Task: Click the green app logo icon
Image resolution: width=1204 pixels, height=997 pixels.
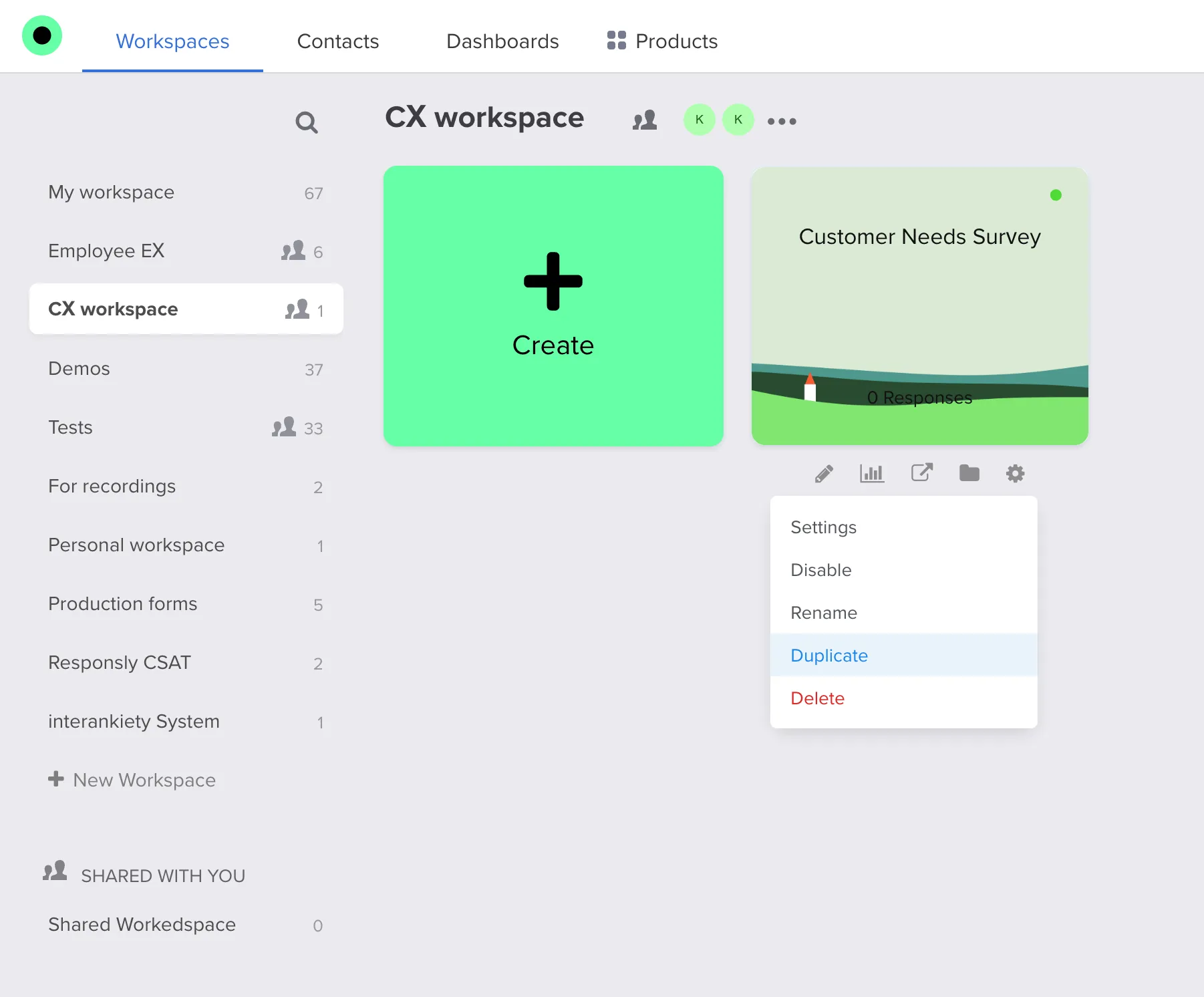Action: 42,35
